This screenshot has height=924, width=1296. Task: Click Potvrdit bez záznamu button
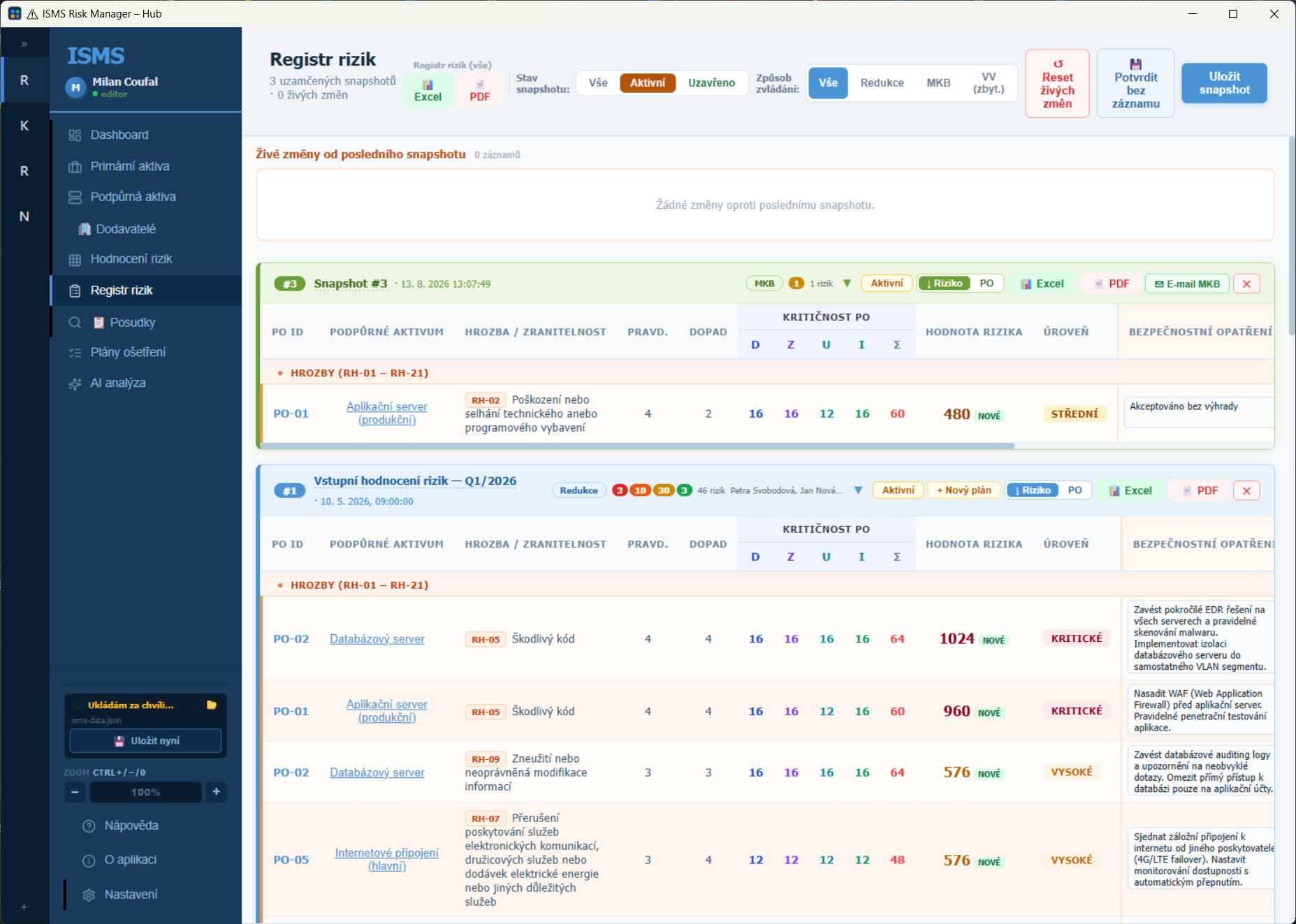1135,84
